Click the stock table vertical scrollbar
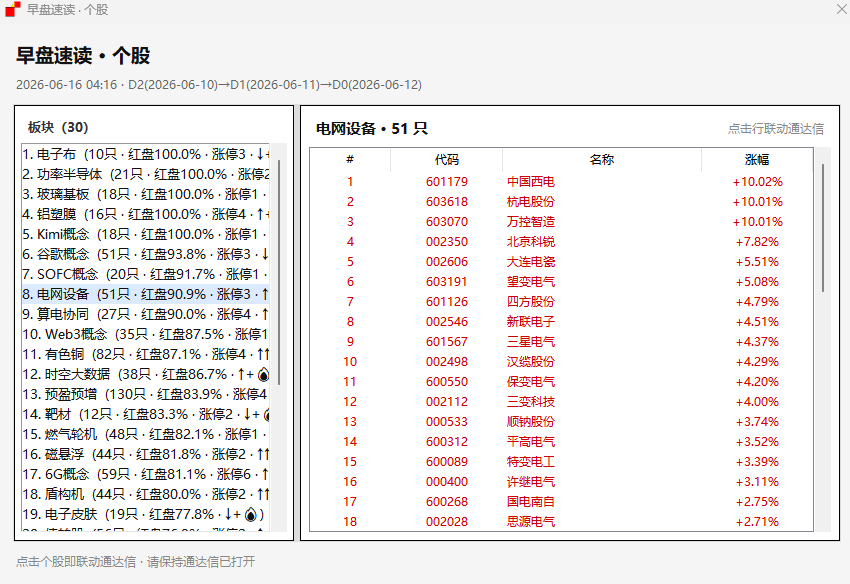 point(823,228)
